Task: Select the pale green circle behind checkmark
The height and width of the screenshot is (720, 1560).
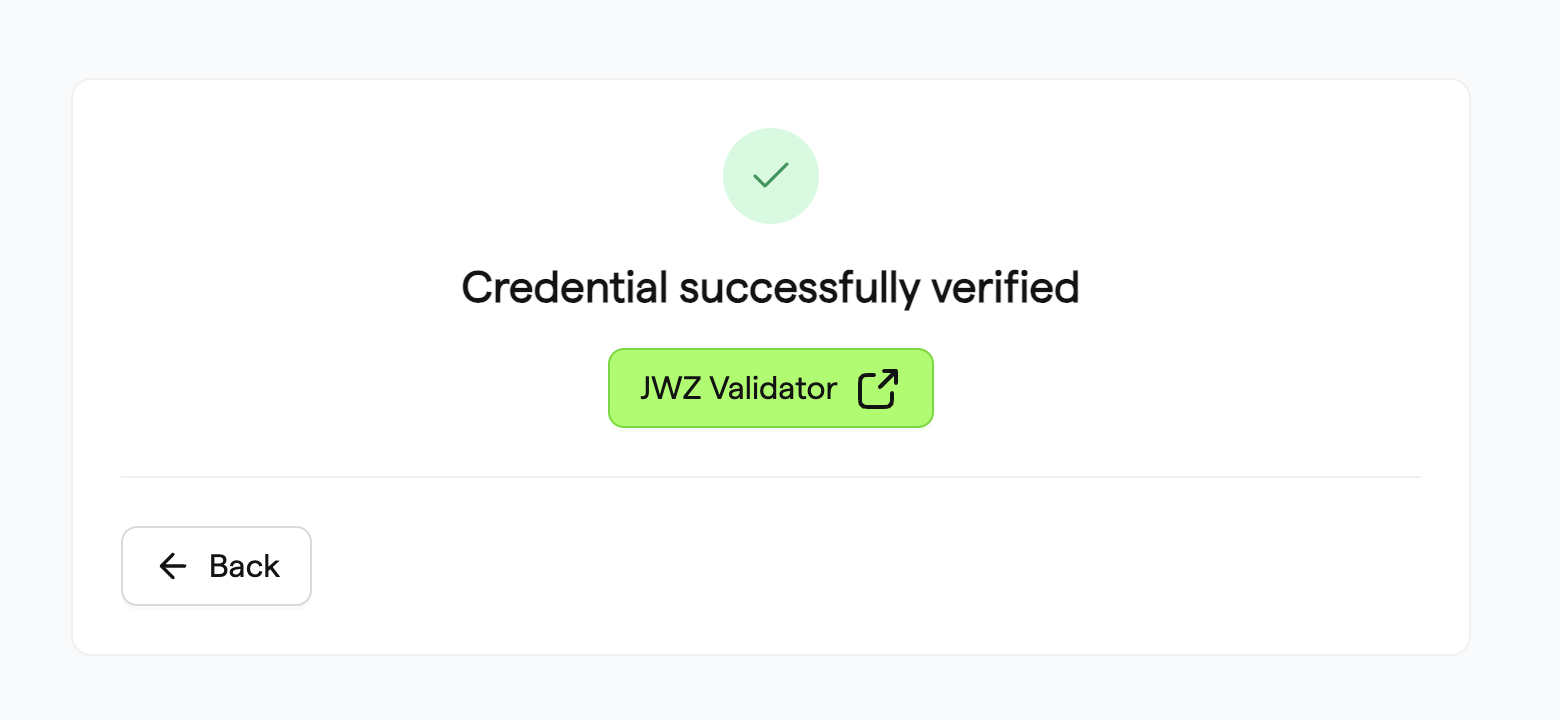Action: tap(771, 176)
